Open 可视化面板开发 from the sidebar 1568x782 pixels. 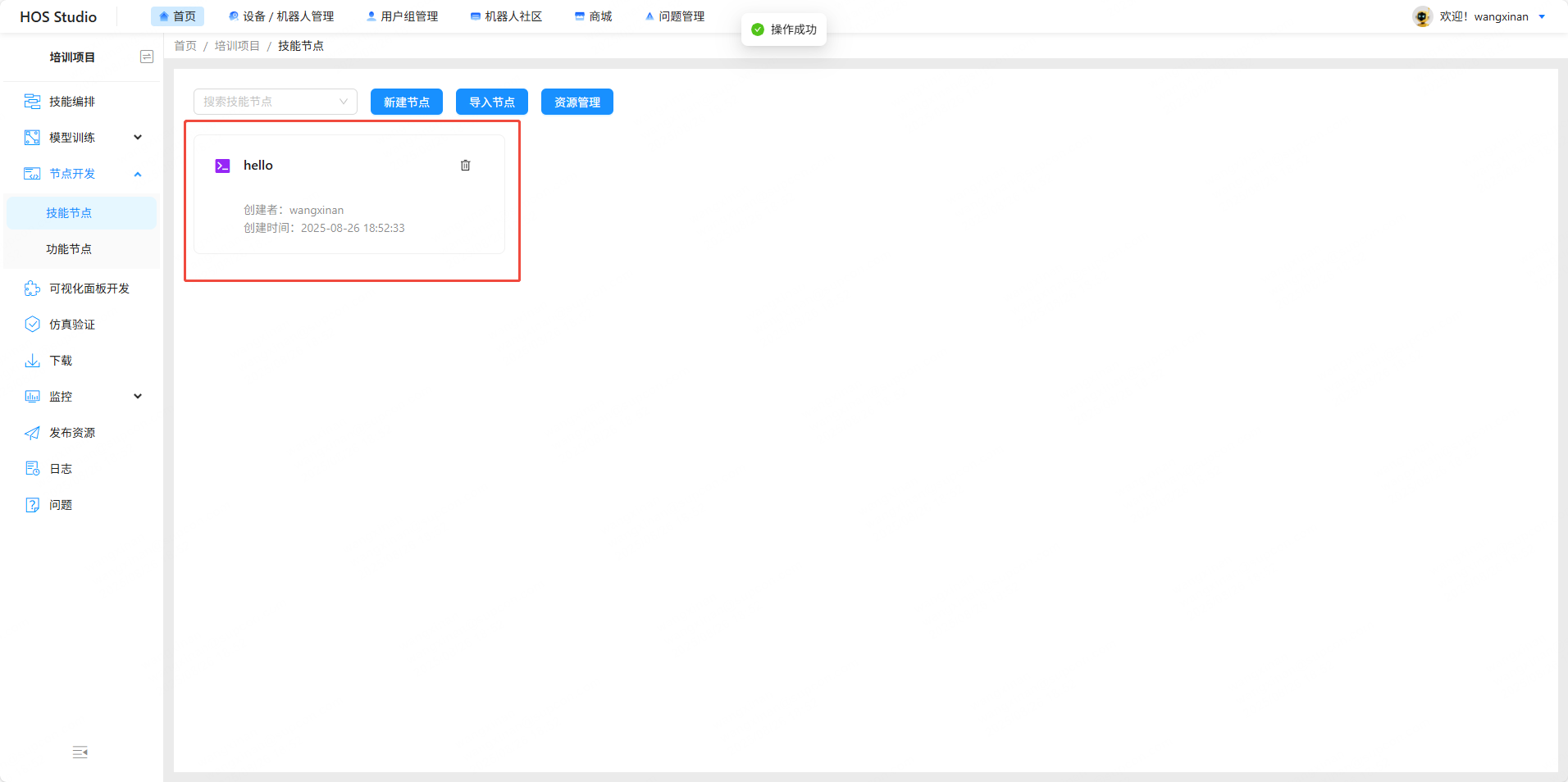[89, 289]
